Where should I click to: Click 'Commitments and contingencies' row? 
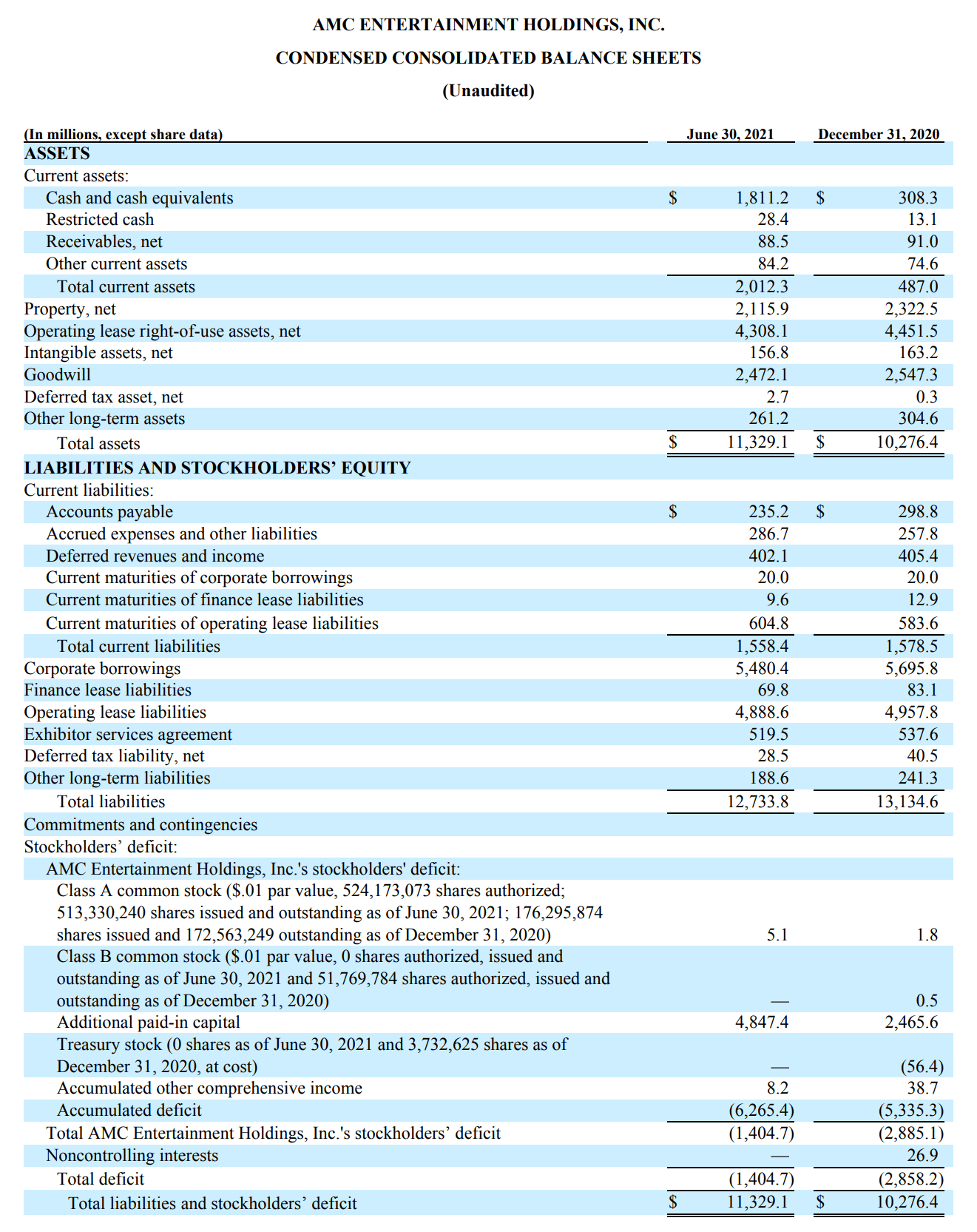(x=141, y=825)
